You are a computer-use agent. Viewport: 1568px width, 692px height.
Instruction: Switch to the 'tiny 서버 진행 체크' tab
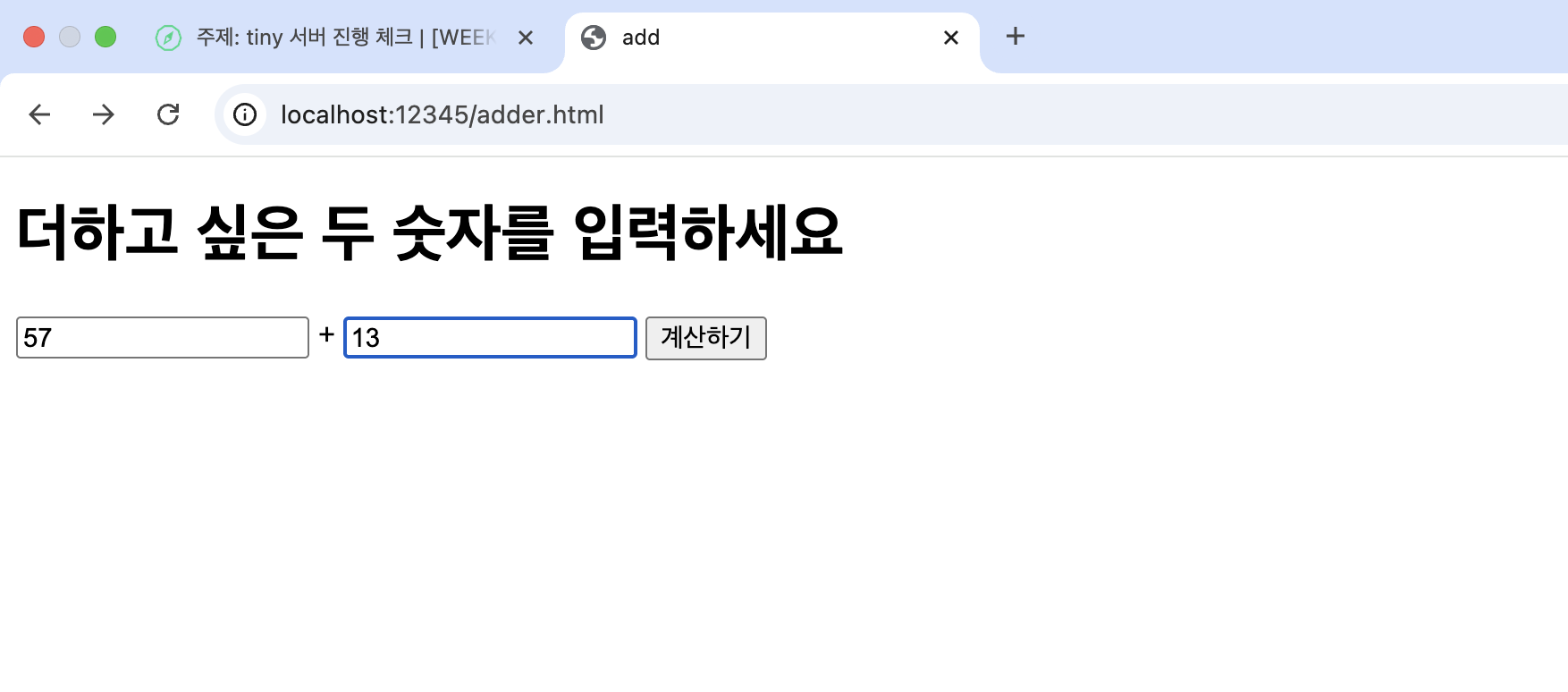coord(344,38)
